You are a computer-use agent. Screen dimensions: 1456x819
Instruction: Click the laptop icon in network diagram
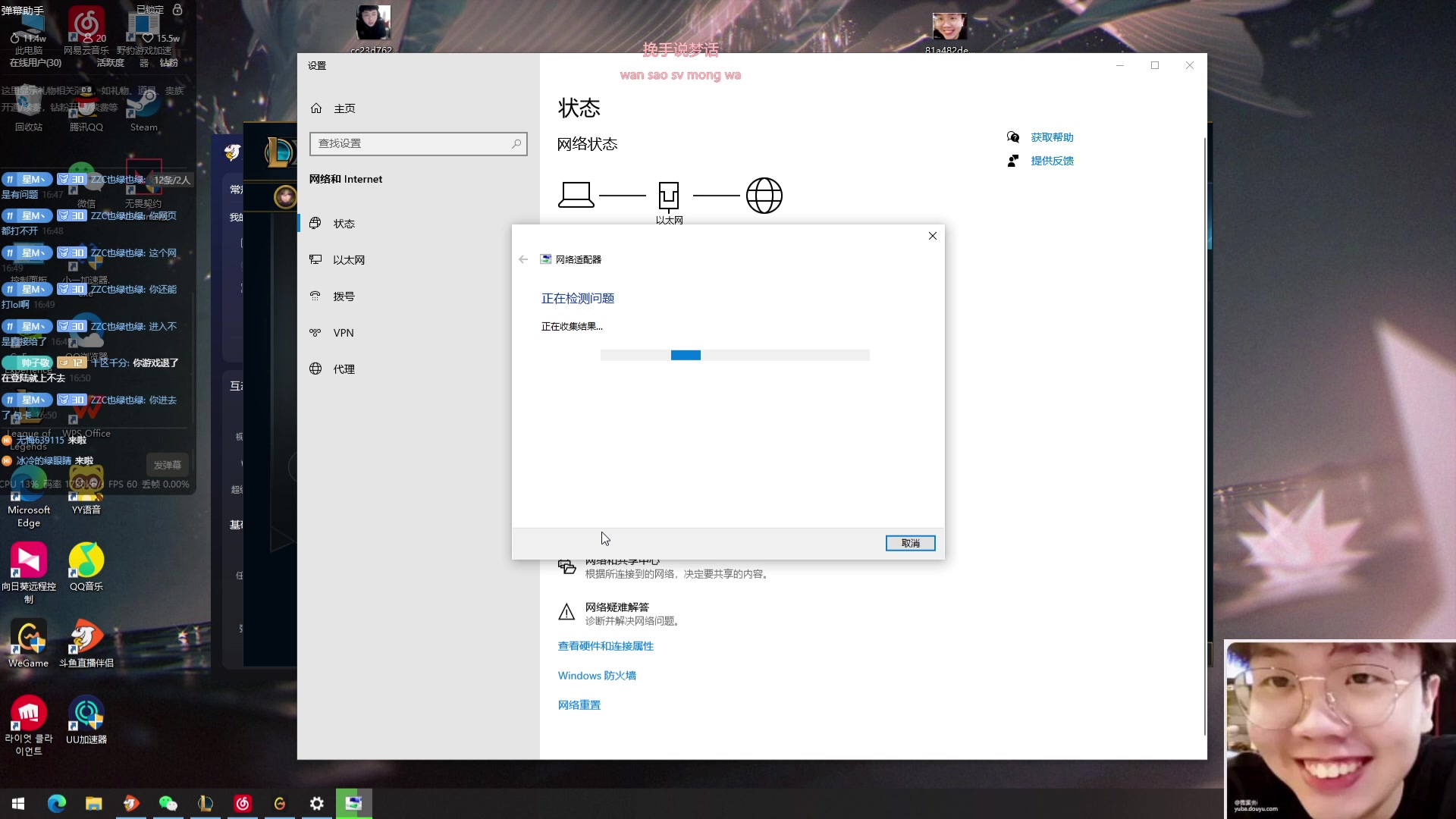point(576,195)
